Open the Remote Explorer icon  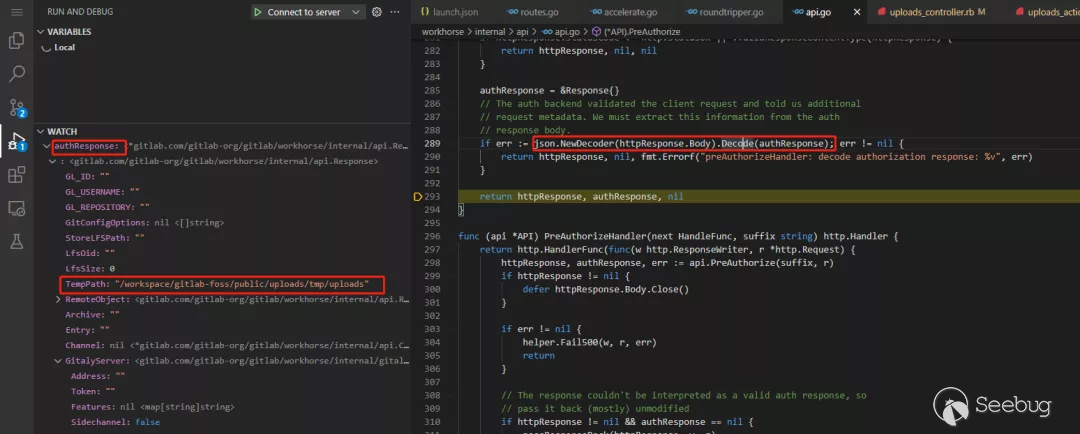pyautogui.click(x=16, y=208)
